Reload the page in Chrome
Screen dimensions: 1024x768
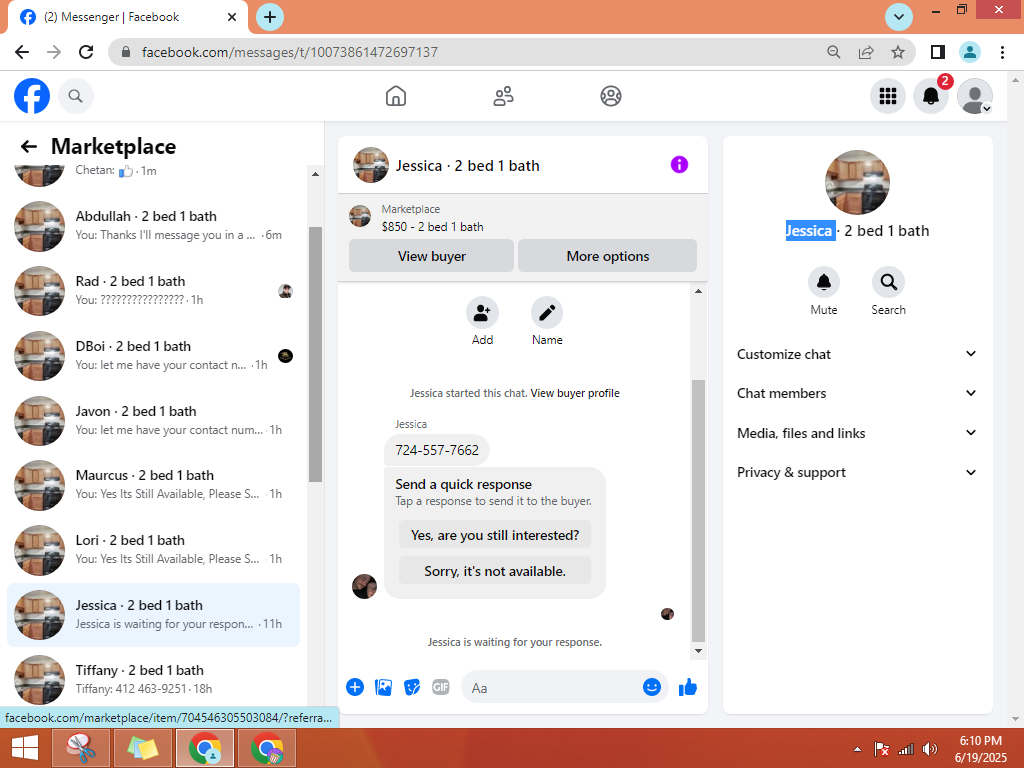point(86,52)
